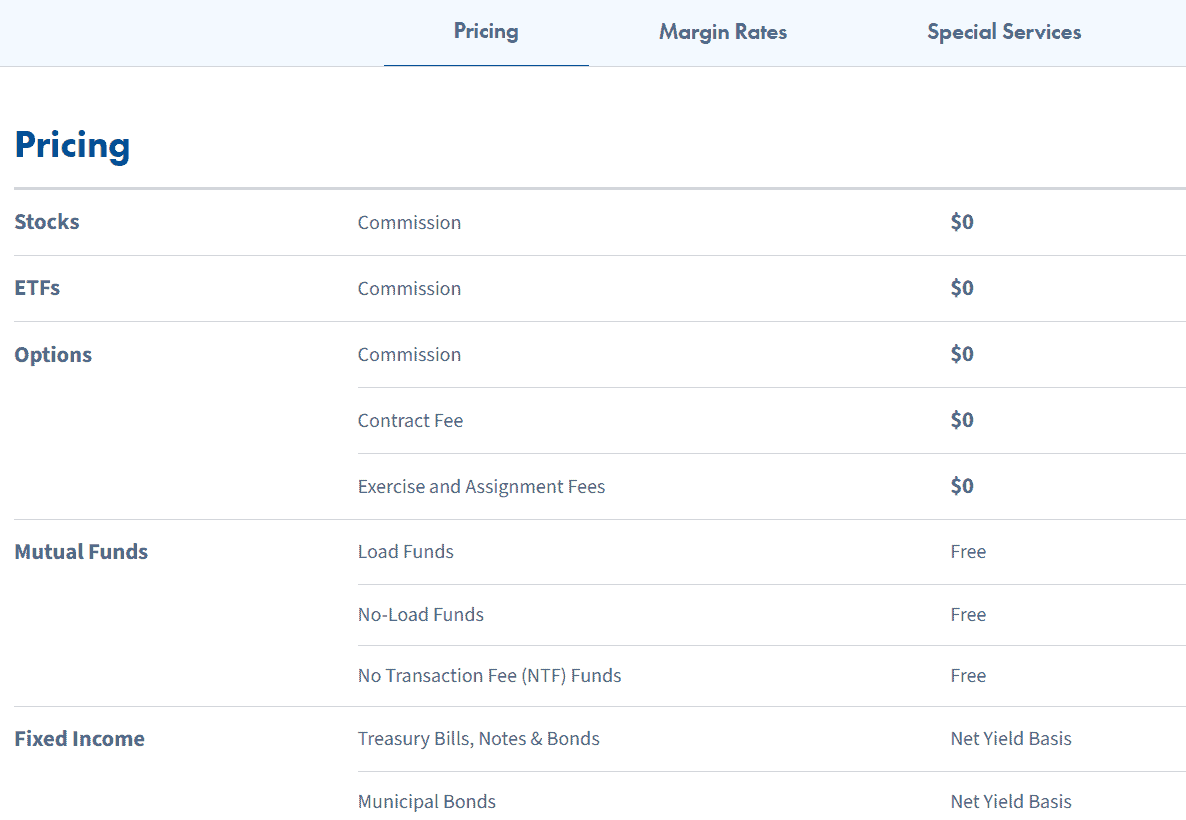Click the Load Funds label
This screenshot has height=820, width=1186.
(x=405, y=551)
